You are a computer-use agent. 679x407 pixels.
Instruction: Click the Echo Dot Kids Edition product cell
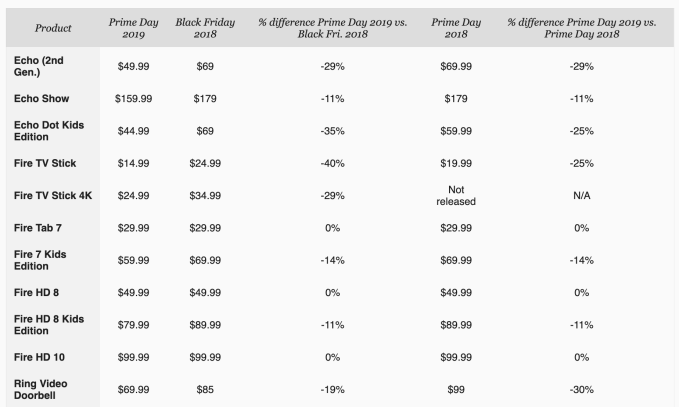46,130
